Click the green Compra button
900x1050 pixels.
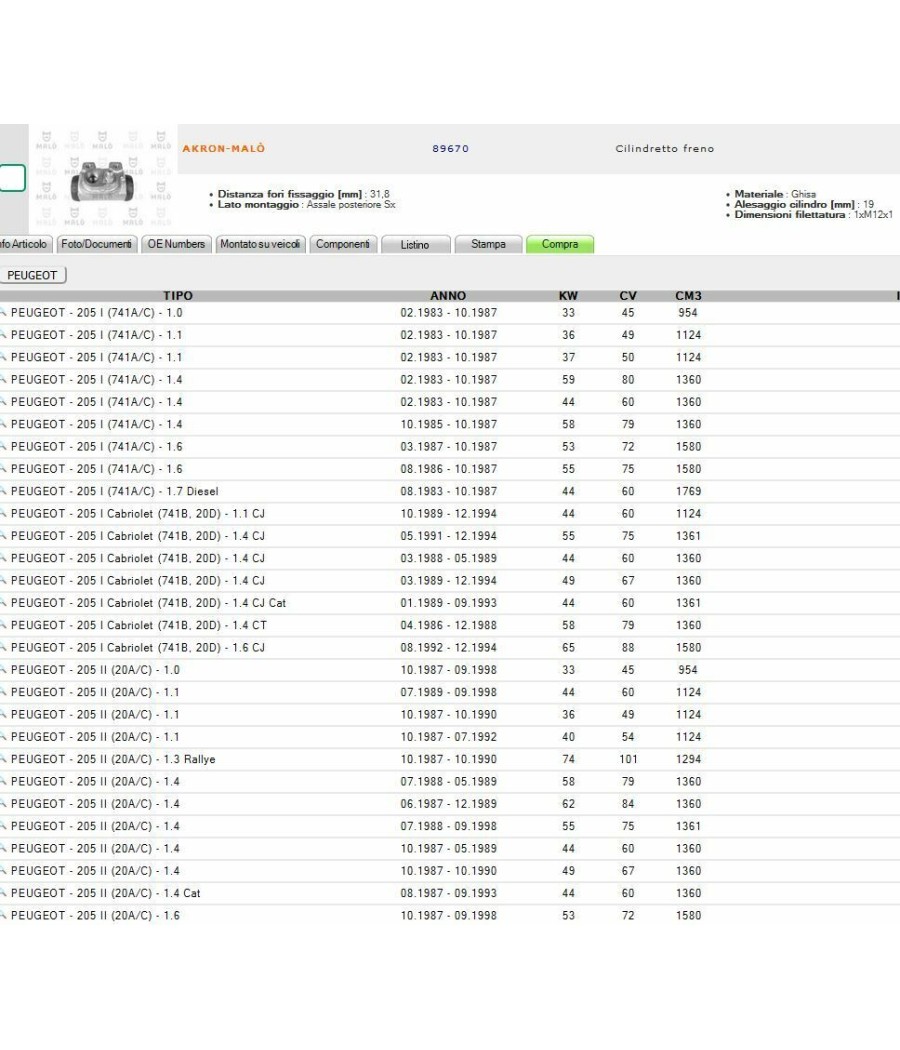click(560, 244)
